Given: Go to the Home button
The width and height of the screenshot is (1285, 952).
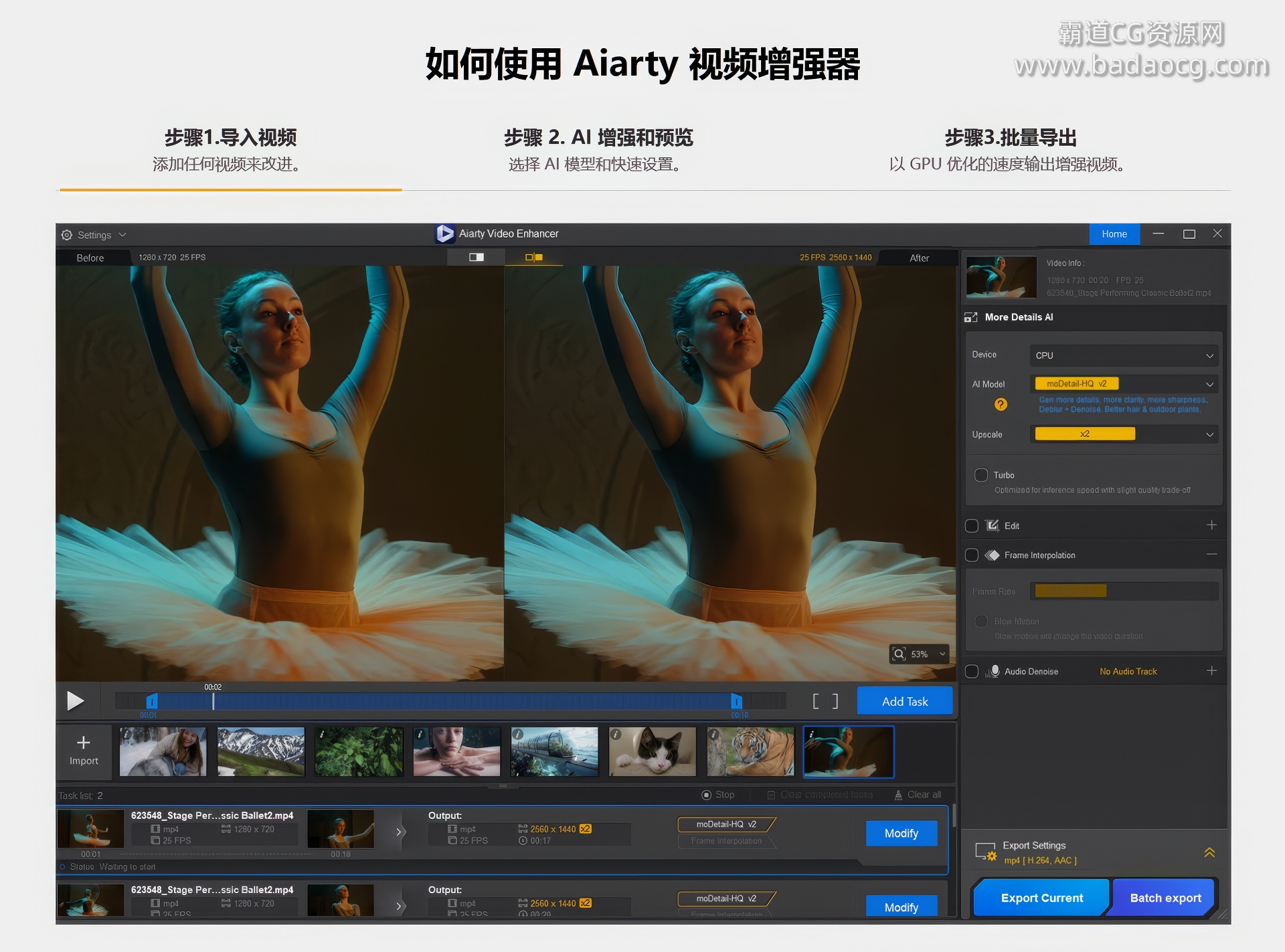Looking at the screenshot, I should tap(1114, 234).
